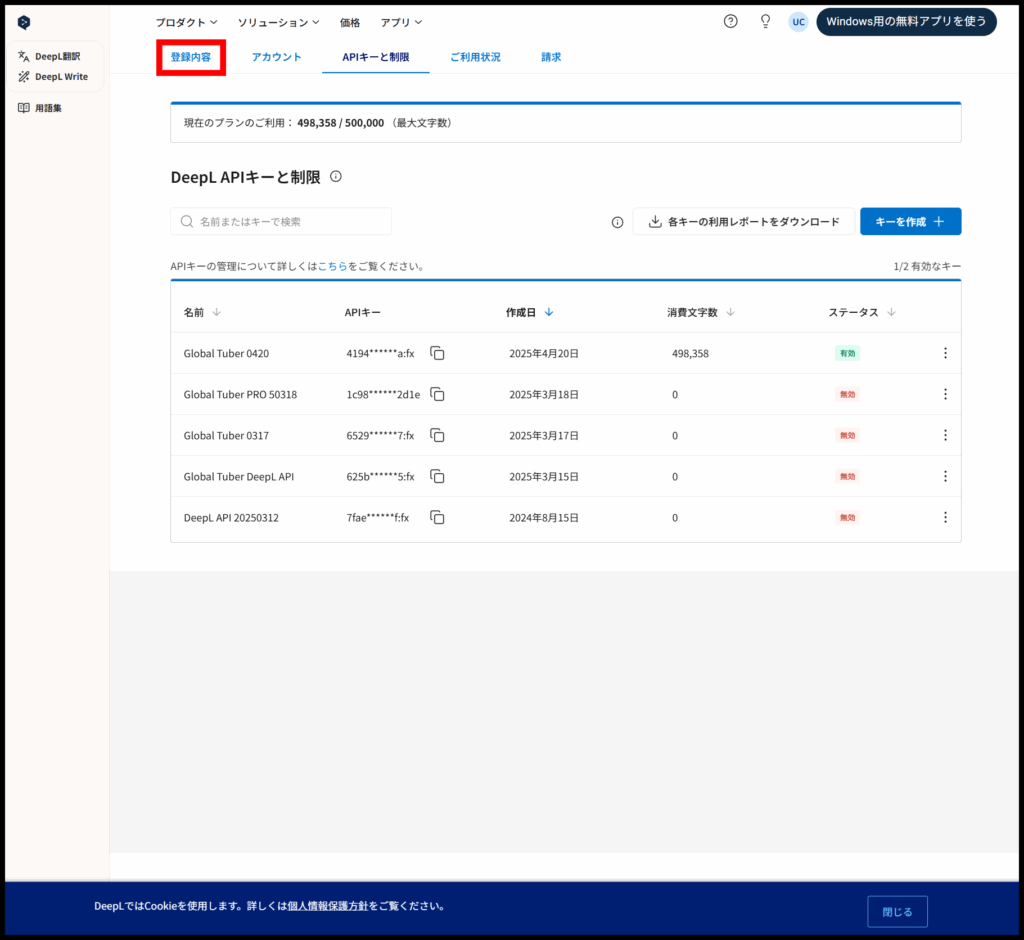Screen dimensions: 1024x940
Task: Click the 2024年8月15日 date cell
Action: click(x=544, y=518)
